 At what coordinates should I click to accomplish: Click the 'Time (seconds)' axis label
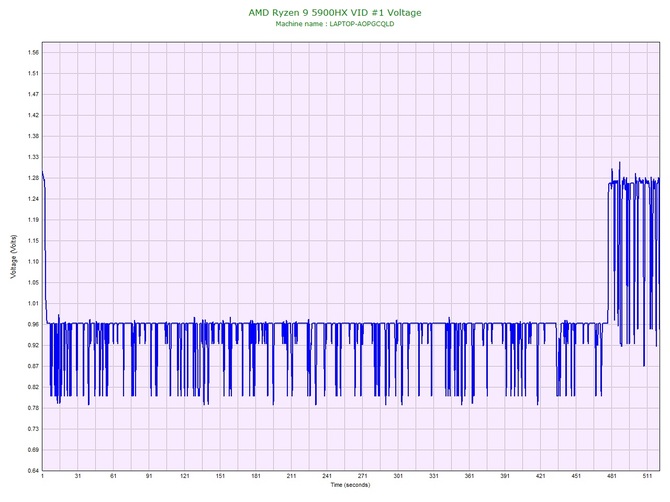[350, 485]
